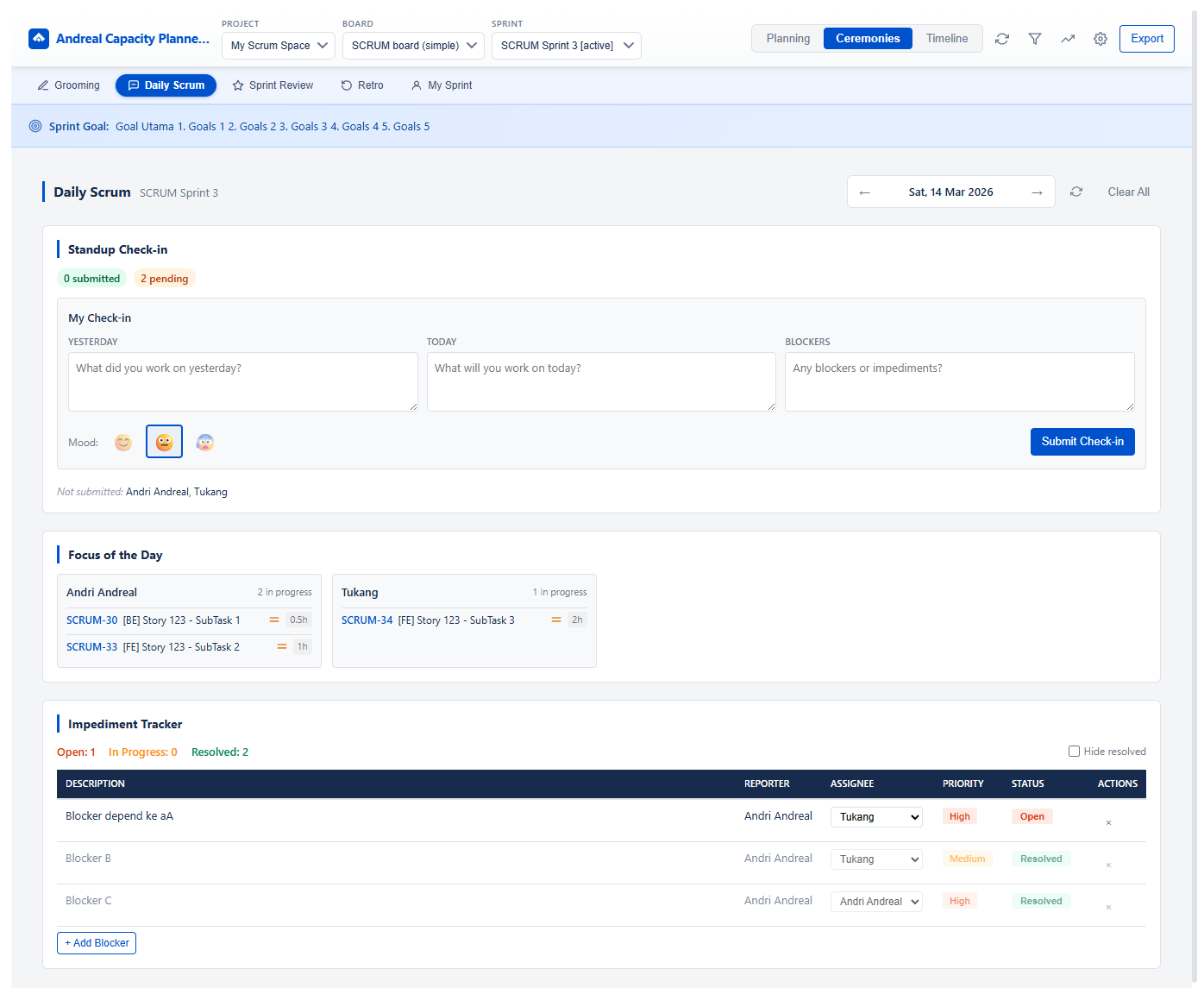Click the refresh icon beside the date picker
This screenshot has width=1204, height=988.
point(1076,192)
